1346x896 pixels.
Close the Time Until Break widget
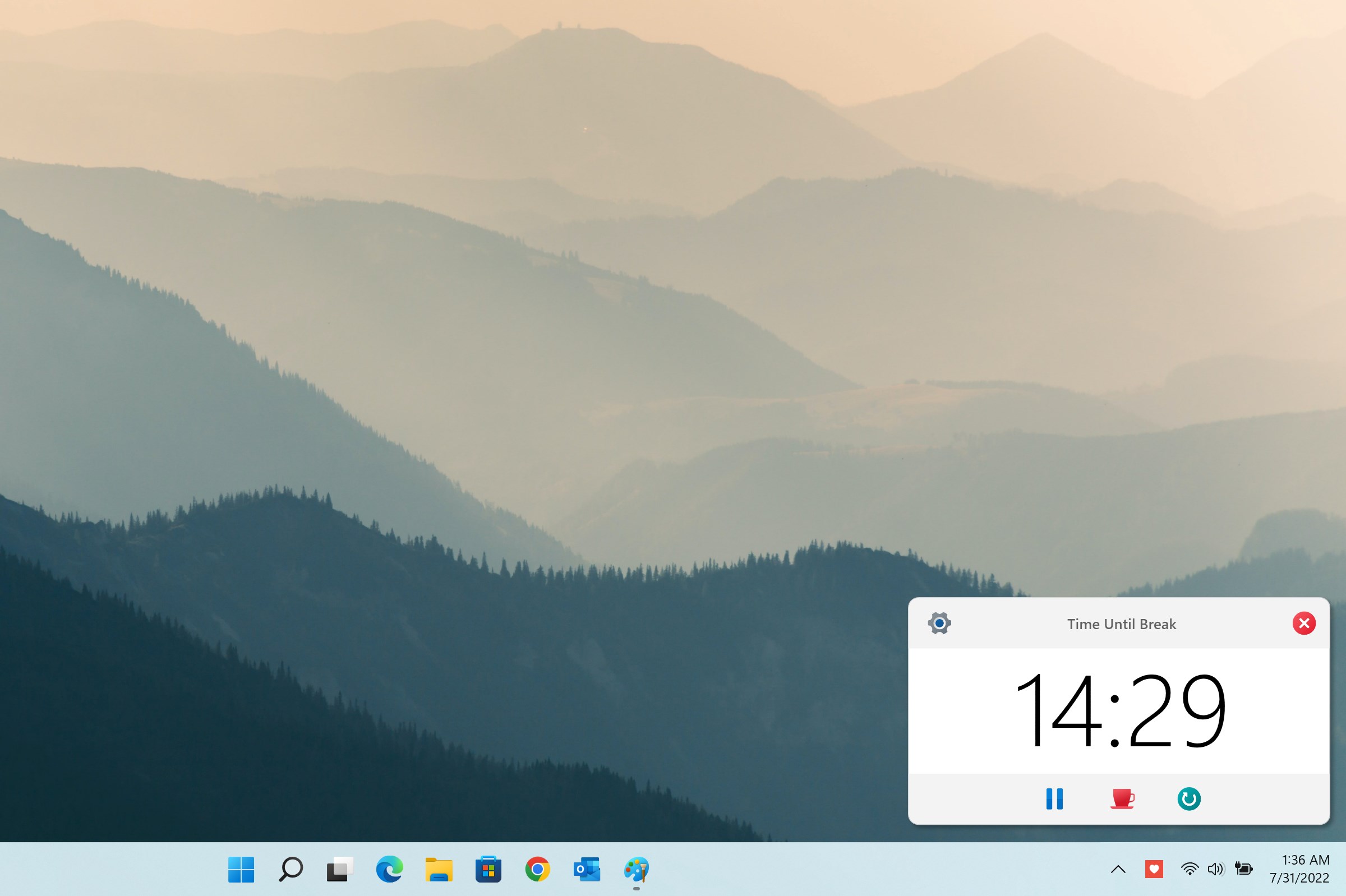[1304, 623]
